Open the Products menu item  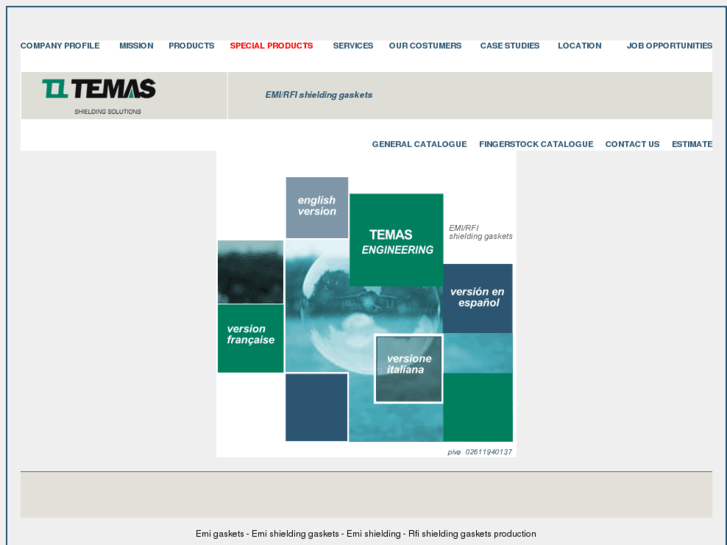191,45
